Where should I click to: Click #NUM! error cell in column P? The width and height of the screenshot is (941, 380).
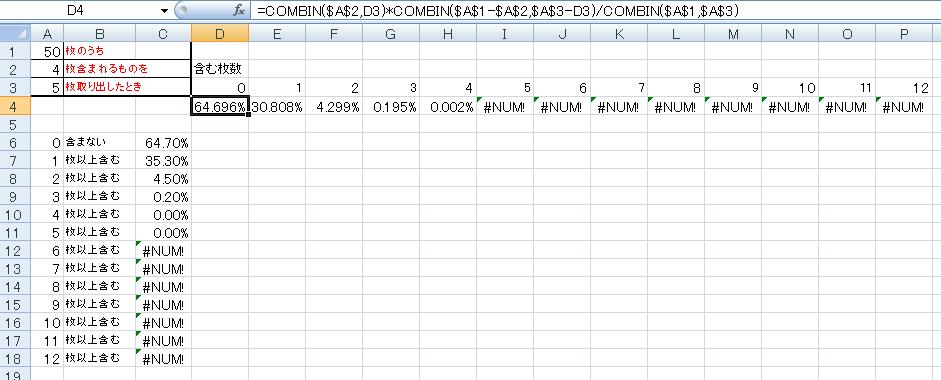coord(904,107)
